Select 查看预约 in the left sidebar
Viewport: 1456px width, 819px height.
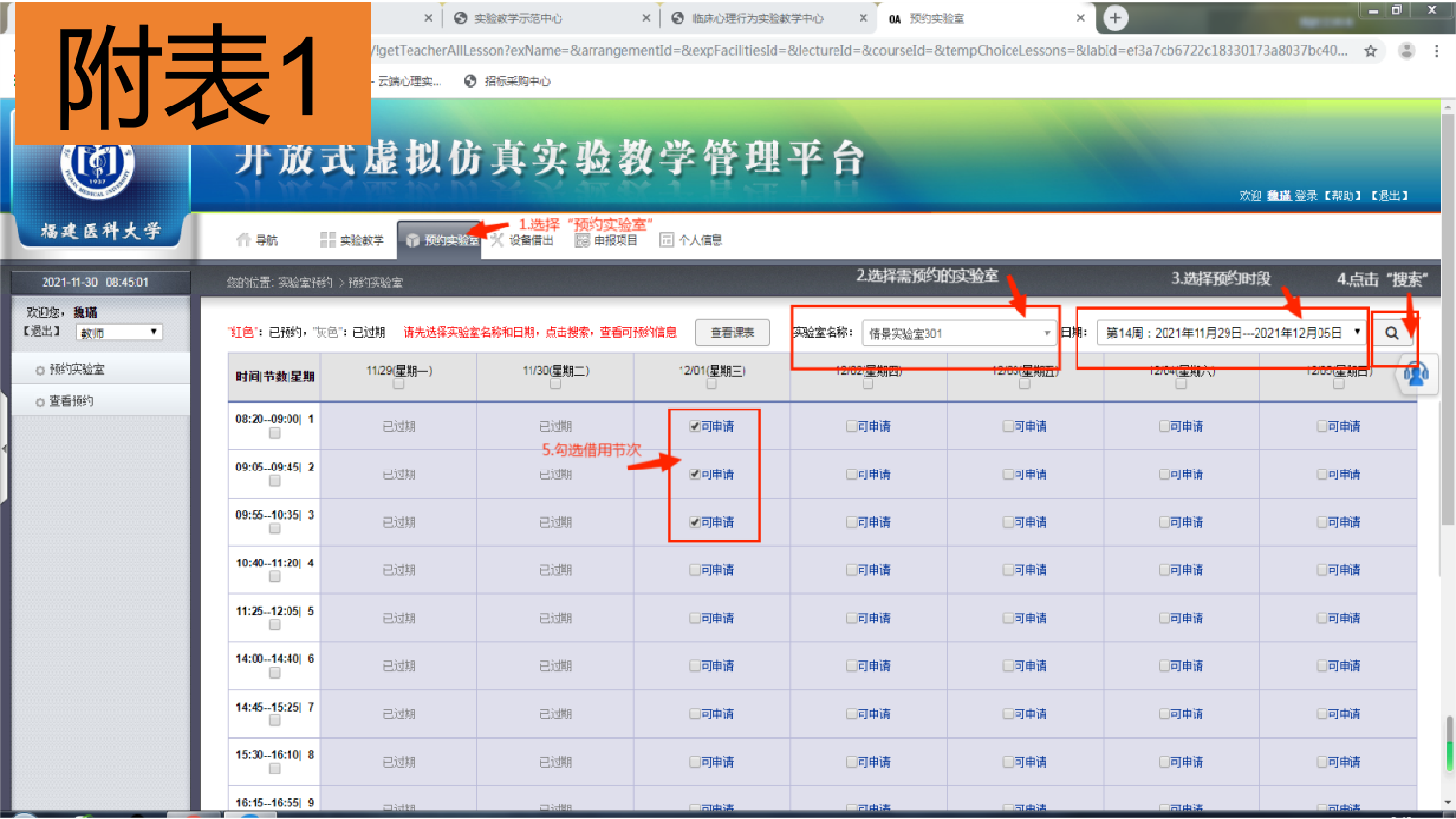click(x=71, y=401)
